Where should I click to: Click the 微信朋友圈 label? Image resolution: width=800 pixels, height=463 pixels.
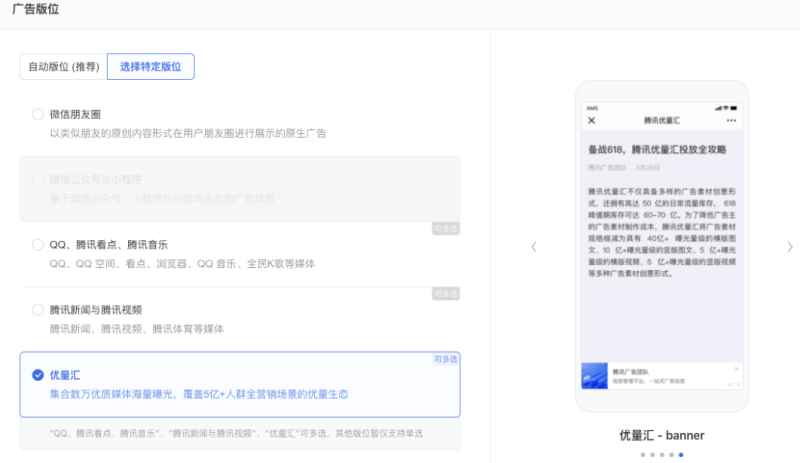(75, 114)
